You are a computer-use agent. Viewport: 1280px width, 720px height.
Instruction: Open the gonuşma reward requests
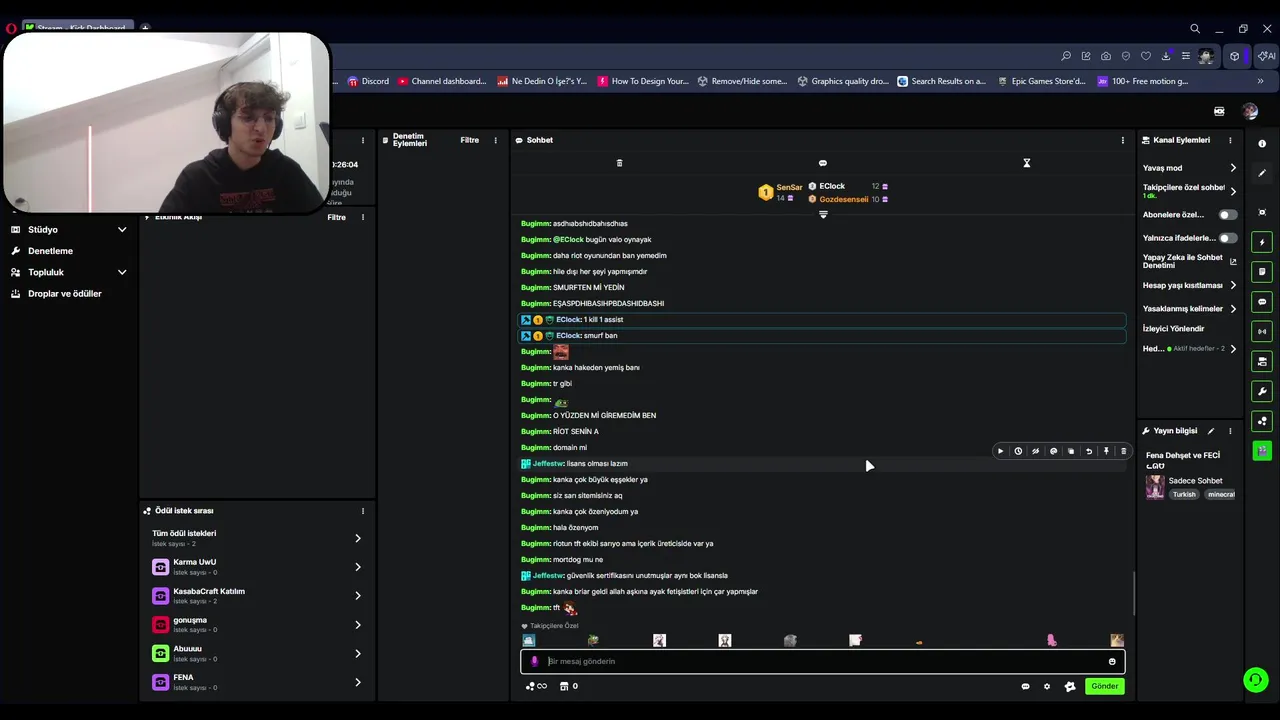[256, 625]
